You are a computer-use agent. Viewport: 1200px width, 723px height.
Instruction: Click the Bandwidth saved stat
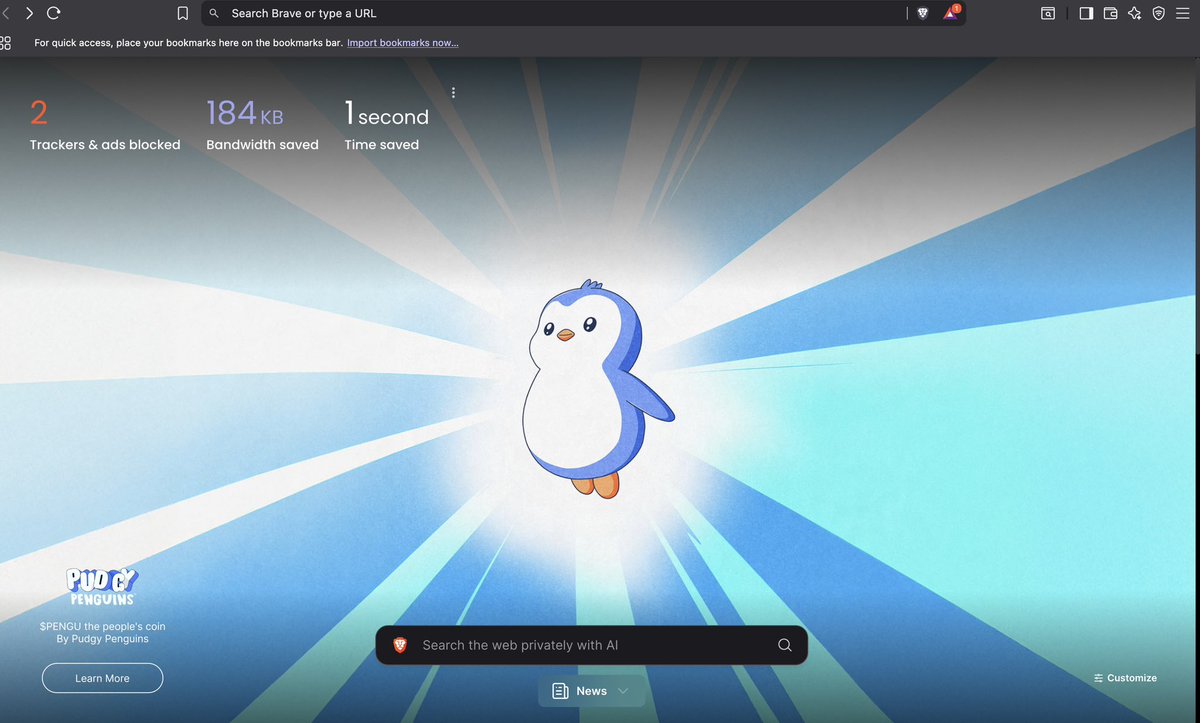pos(262,127)
